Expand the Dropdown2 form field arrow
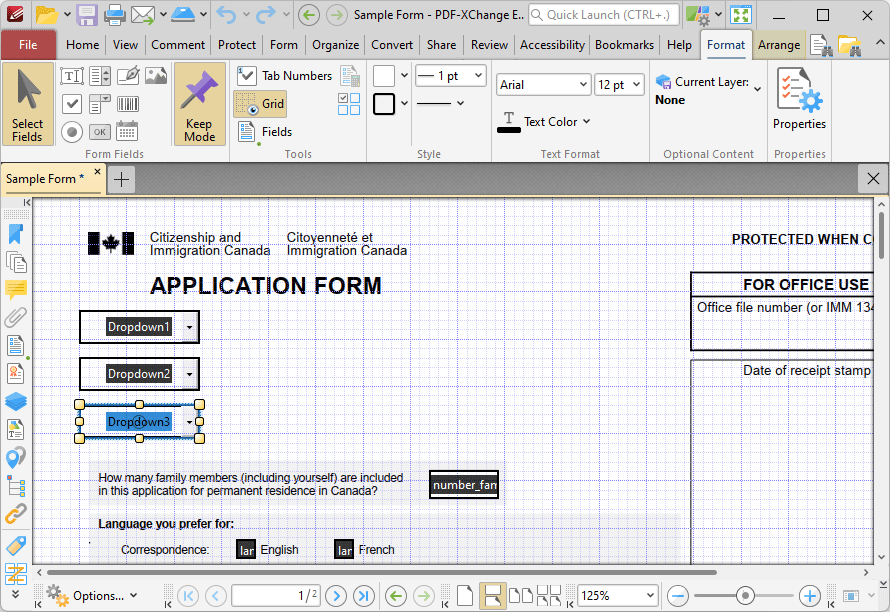Viewport: 890px width, 612px height. pos(190,374)
